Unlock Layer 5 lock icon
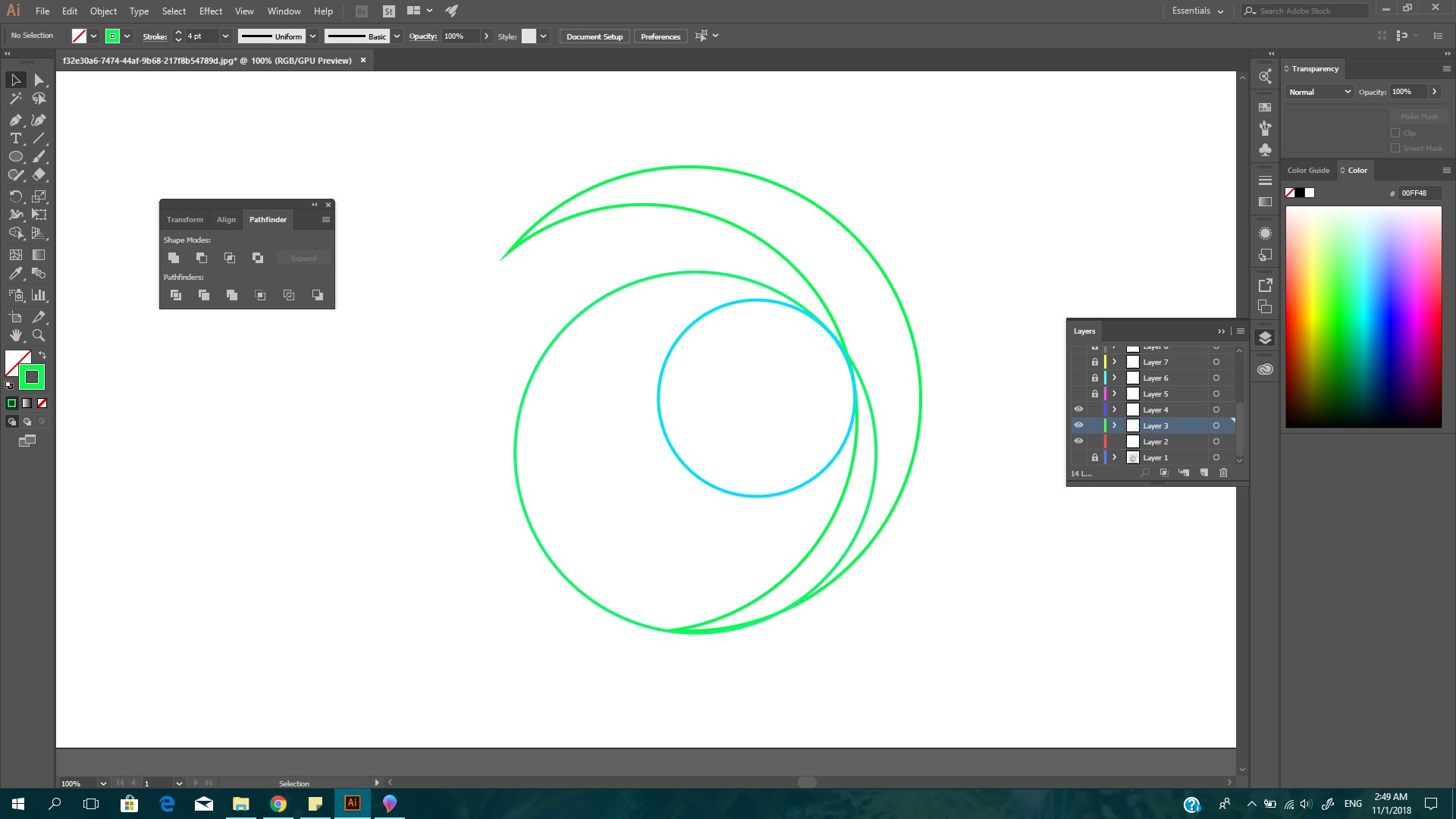Viewport: 1456px width, 819px height. [1094, 394]
